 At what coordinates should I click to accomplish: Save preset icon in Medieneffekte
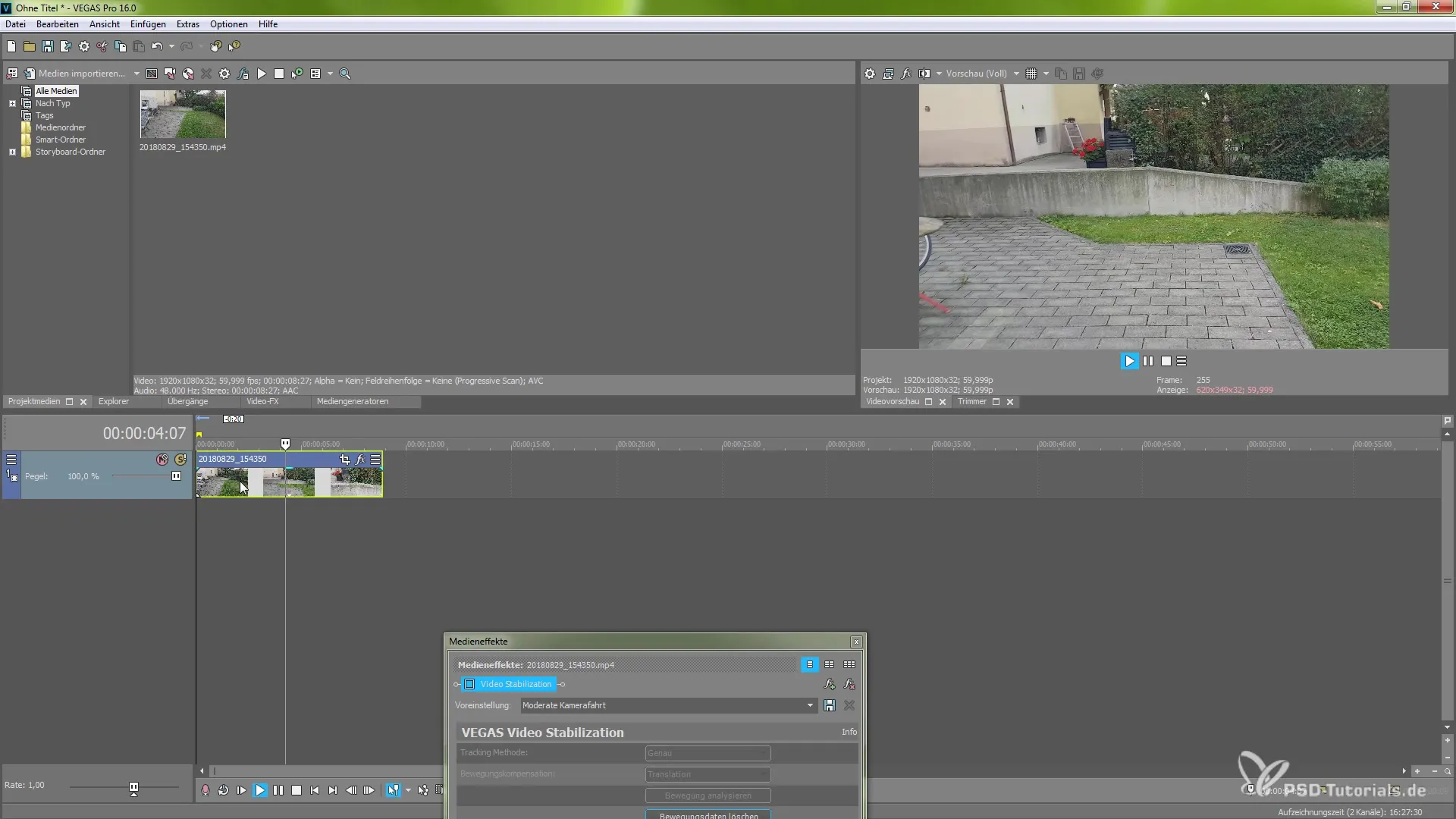pyautogui.click(x=830, y=705)
